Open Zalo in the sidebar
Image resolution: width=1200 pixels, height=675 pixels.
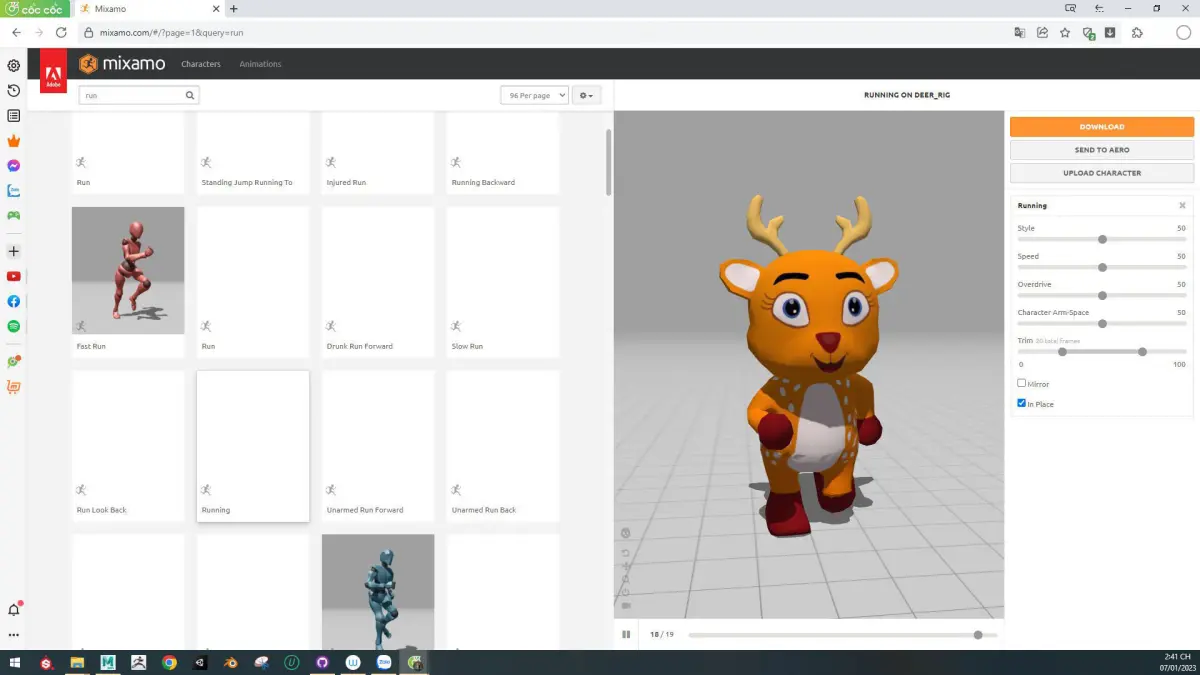(x=14, y=190)
